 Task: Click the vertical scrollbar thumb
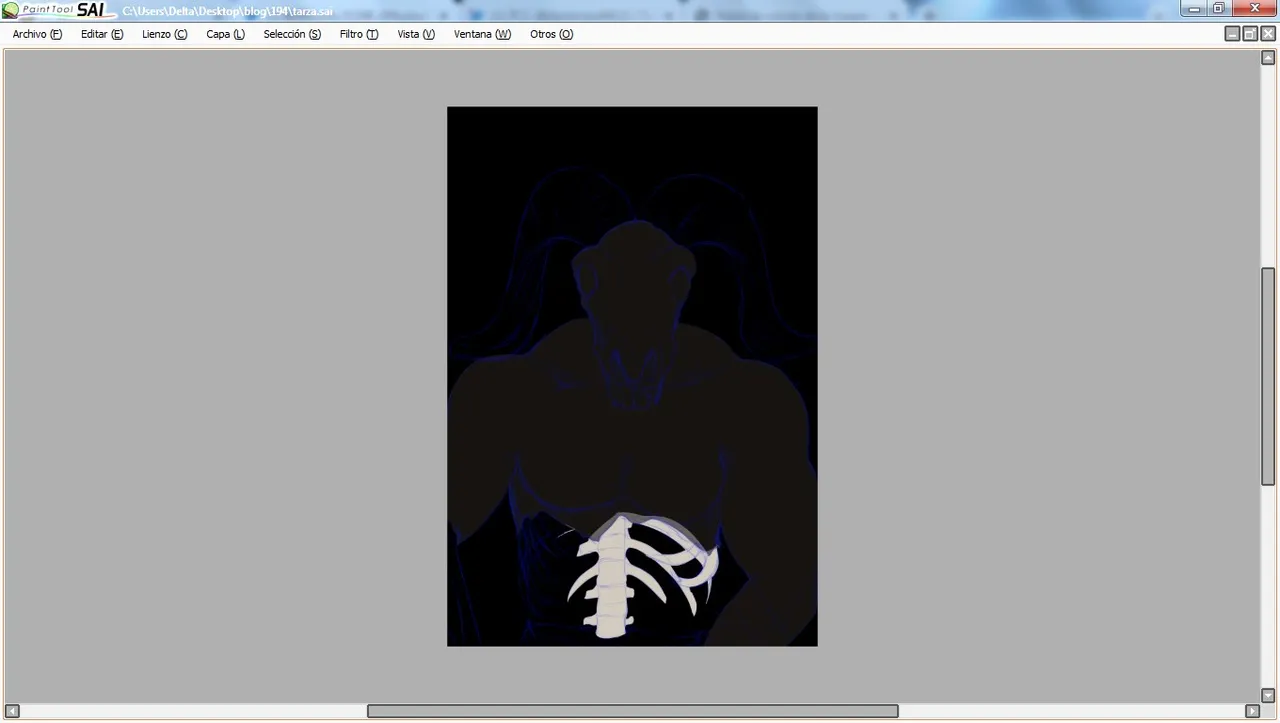1268,376
